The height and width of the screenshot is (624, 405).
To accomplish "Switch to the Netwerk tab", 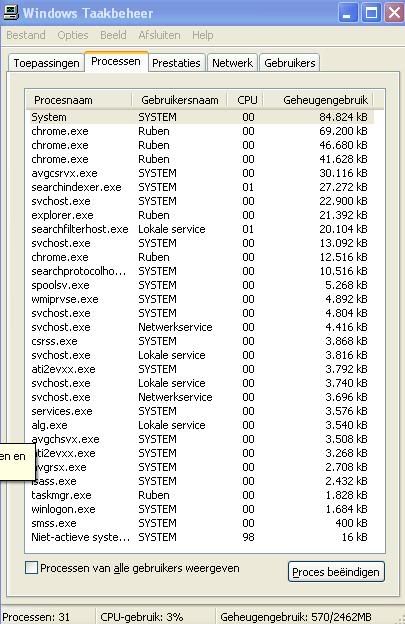I will pyautogui.click(x=232, y=63).
